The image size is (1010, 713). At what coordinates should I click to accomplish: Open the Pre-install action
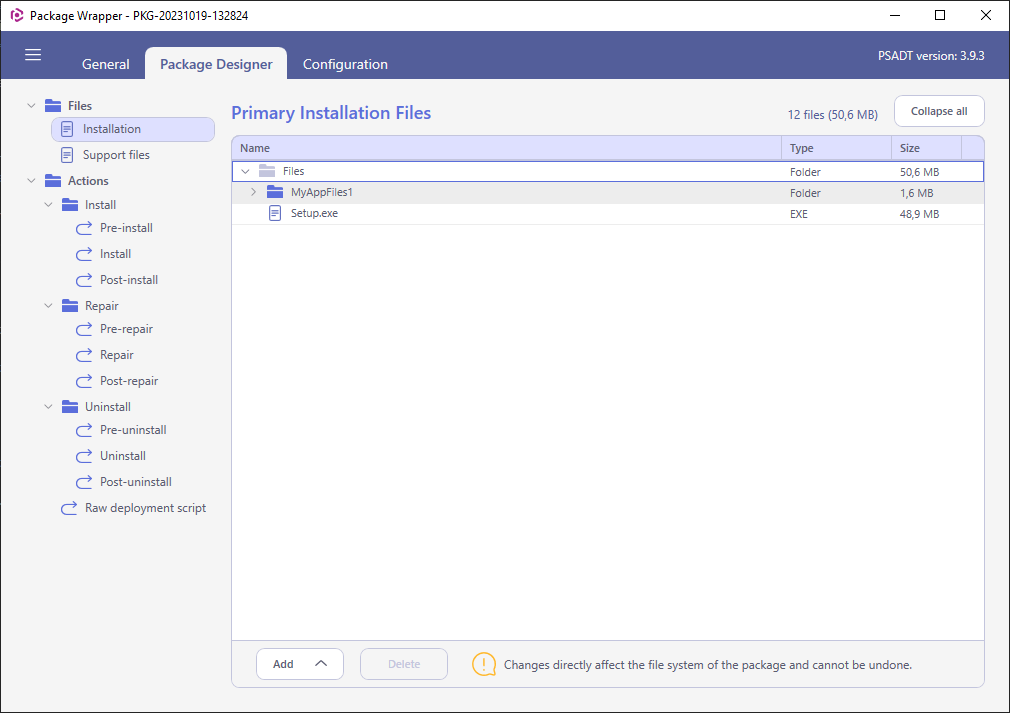[x=126, y=227]
